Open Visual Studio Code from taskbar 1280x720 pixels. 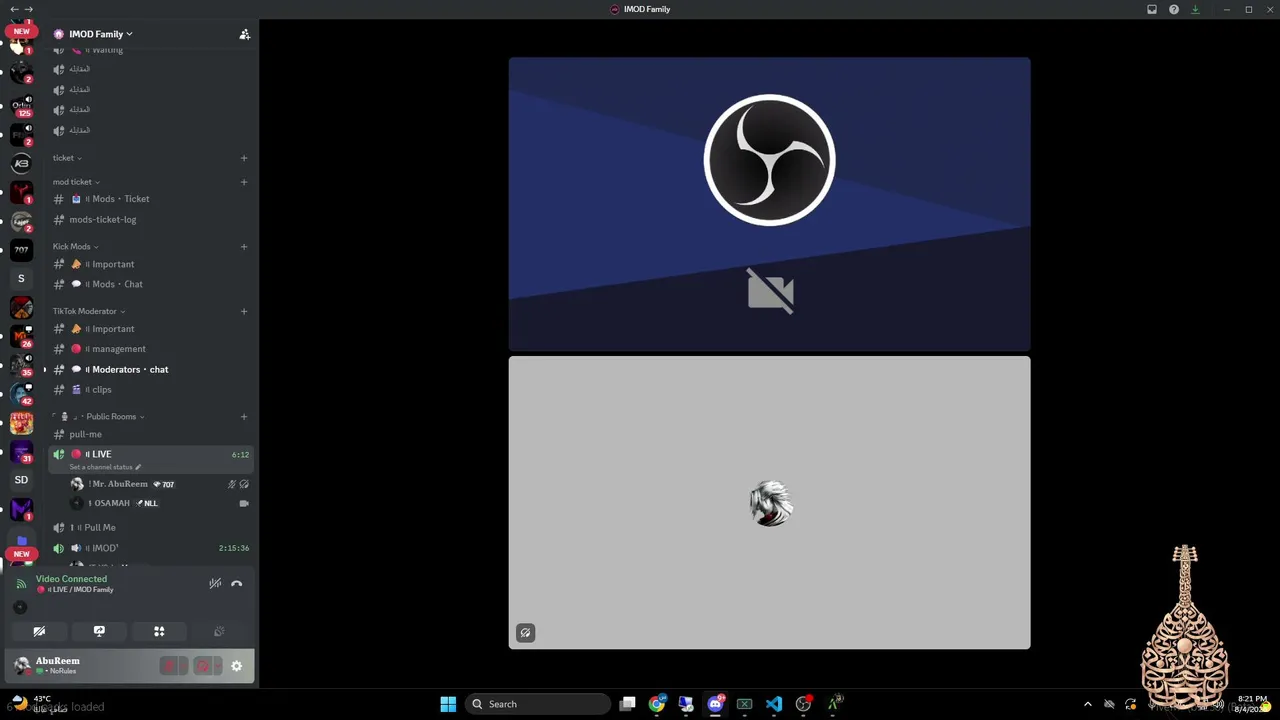point(774,704)
